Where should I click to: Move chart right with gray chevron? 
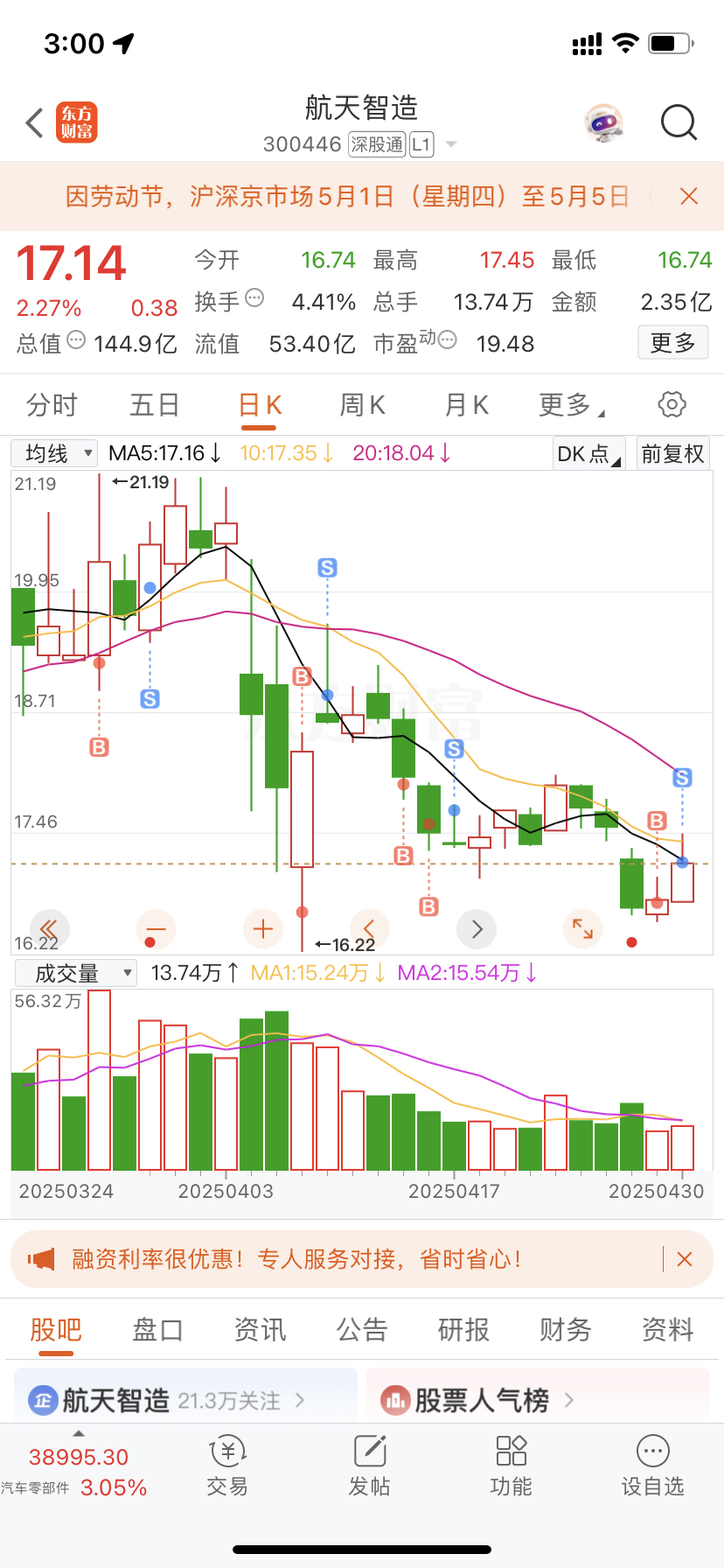(477, 928)
